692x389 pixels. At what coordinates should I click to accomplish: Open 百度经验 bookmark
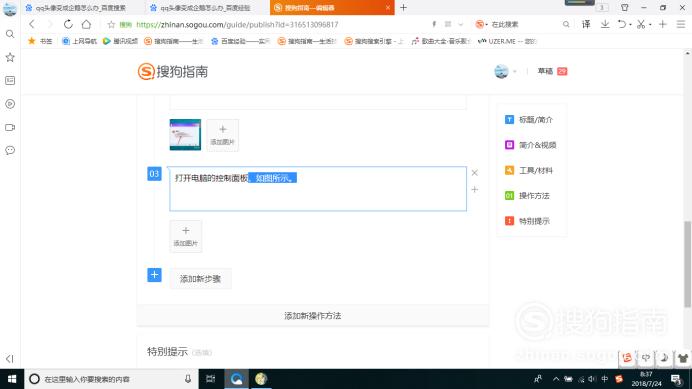241,41
